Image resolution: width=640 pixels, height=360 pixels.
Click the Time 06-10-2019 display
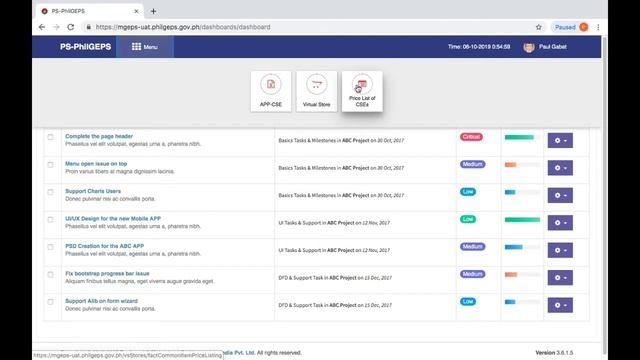coord(479,47)
